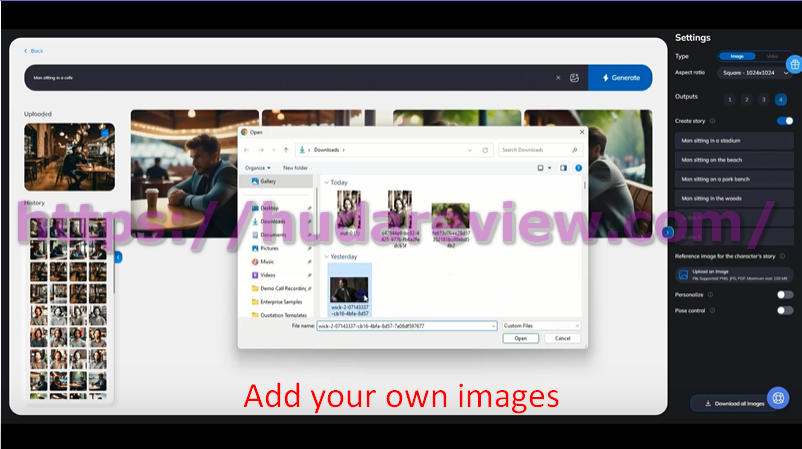Click Open to confirm the file selection
802x449 pixels.
pos(520,339)
